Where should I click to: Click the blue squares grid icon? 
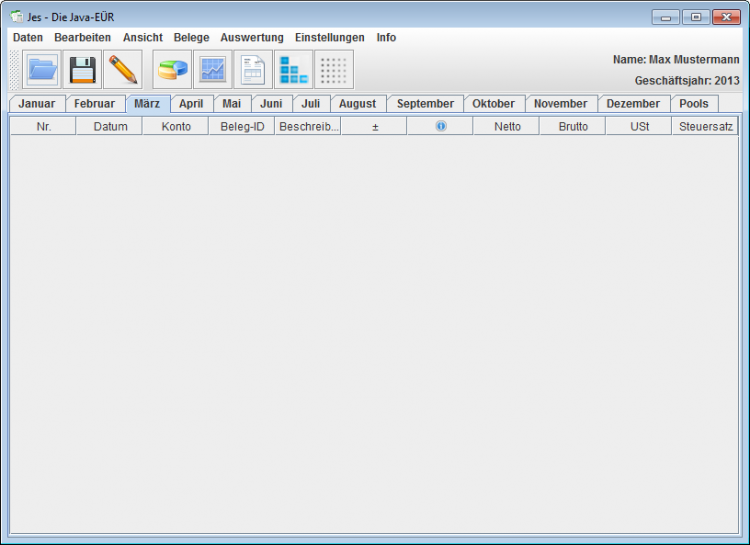click(x=294, y=70)
